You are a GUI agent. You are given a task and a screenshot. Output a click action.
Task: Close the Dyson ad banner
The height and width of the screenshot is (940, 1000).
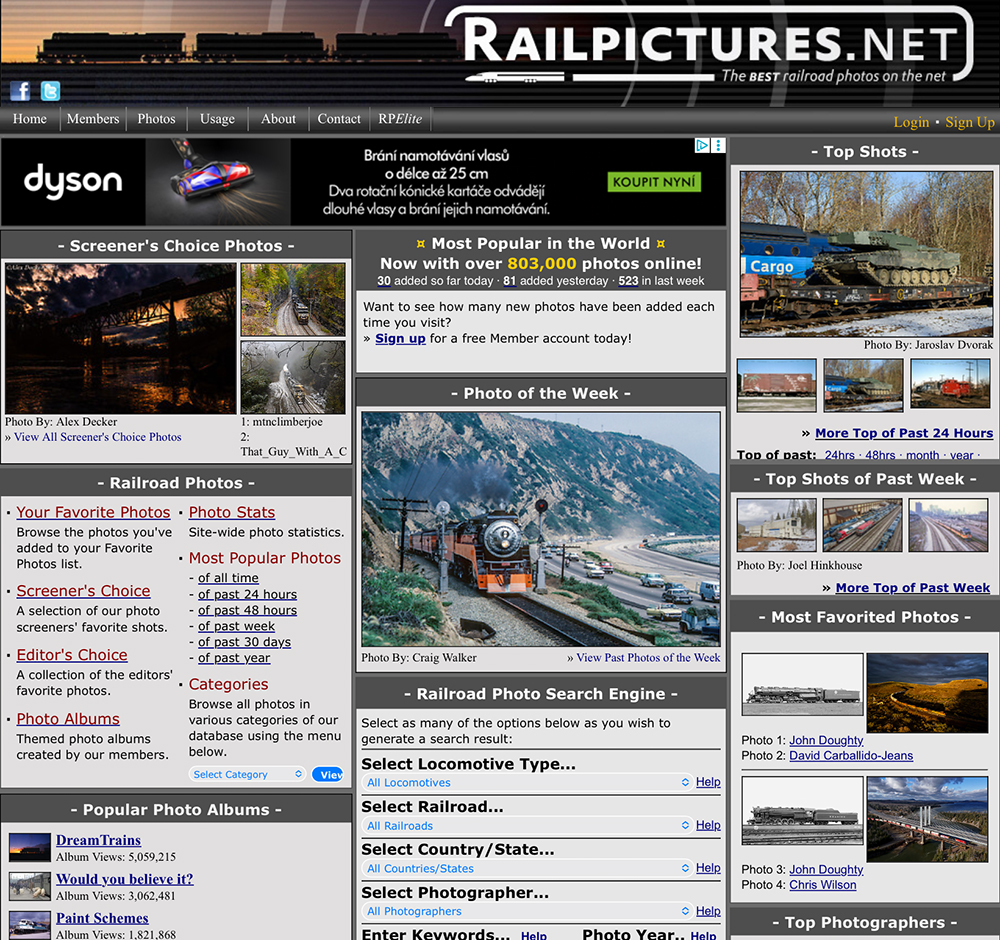coord(718,146)
